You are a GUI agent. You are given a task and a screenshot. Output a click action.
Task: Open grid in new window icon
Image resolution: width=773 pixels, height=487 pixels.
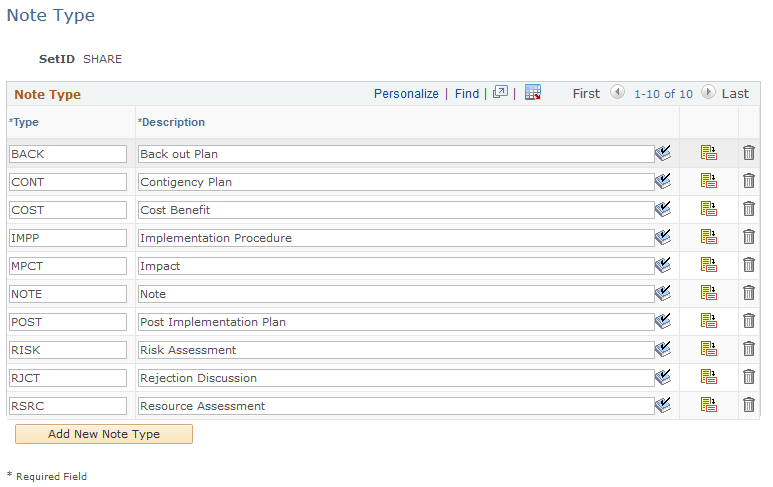coord(500,92)
